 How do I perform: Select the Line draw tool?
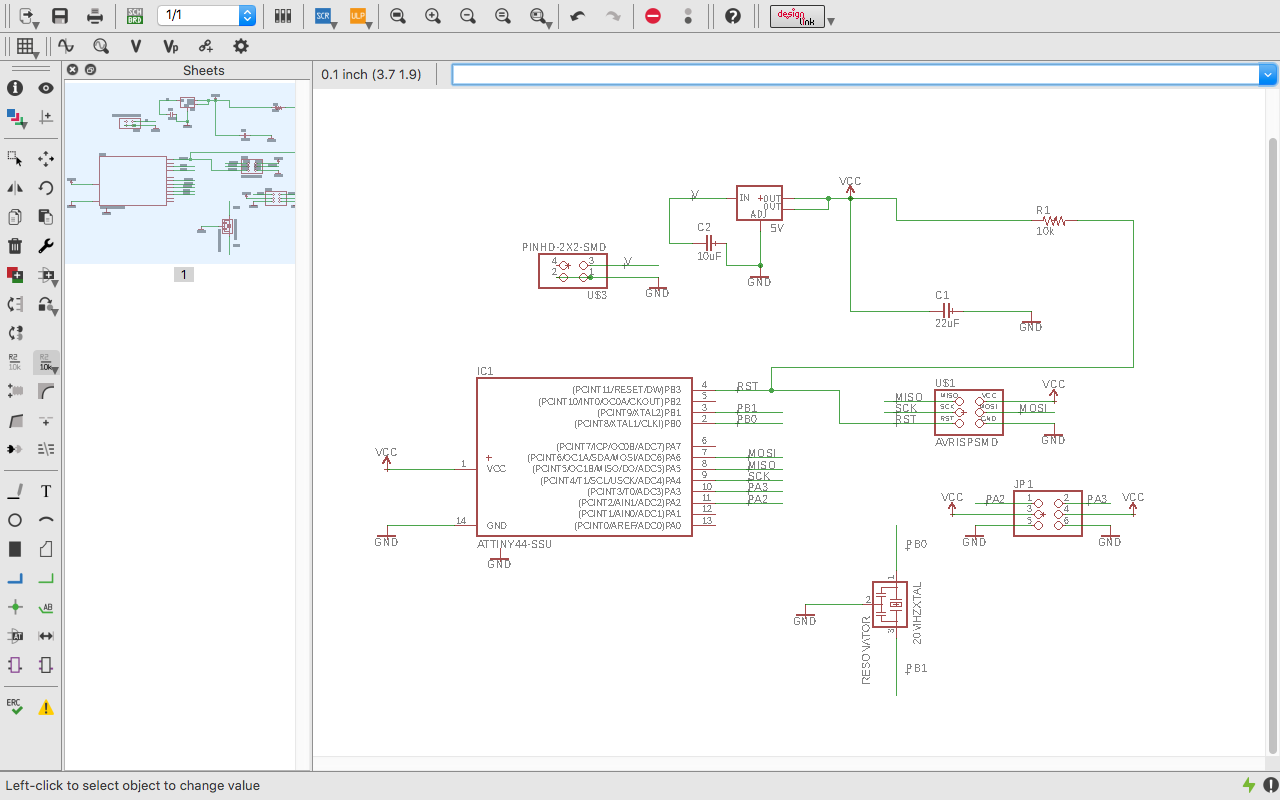pyautogui.click(x=15, y=491)
